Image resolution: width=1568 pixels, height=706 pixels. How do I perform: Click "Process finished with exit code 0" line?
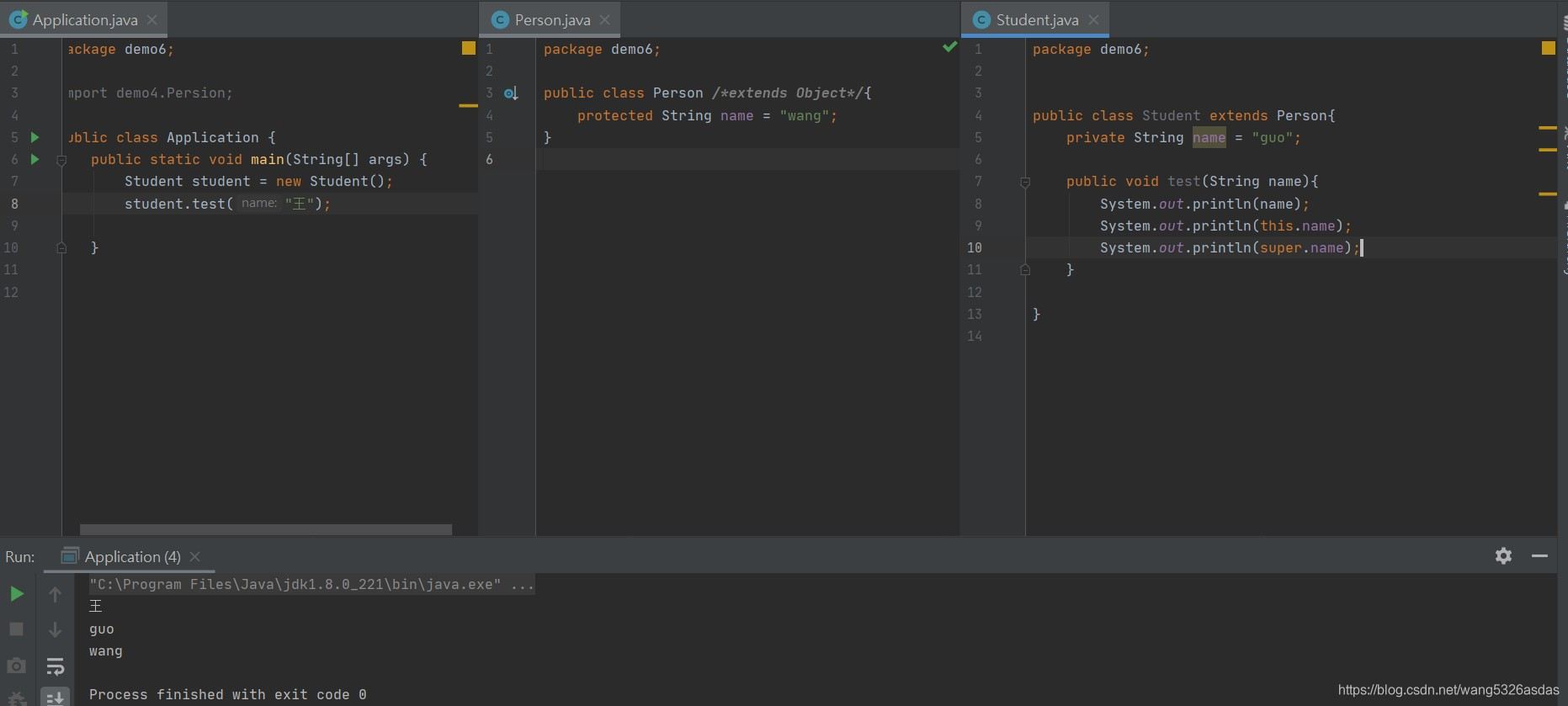pyautogui.click(x=228, y=694)
